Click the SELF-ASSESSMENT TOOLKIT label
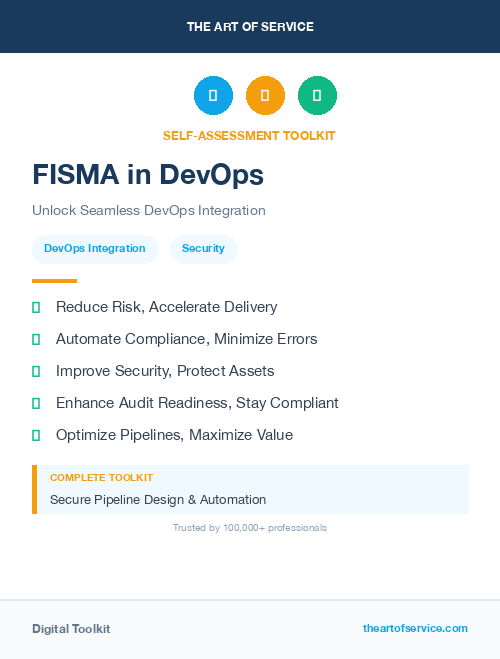 tap(249, 136)
